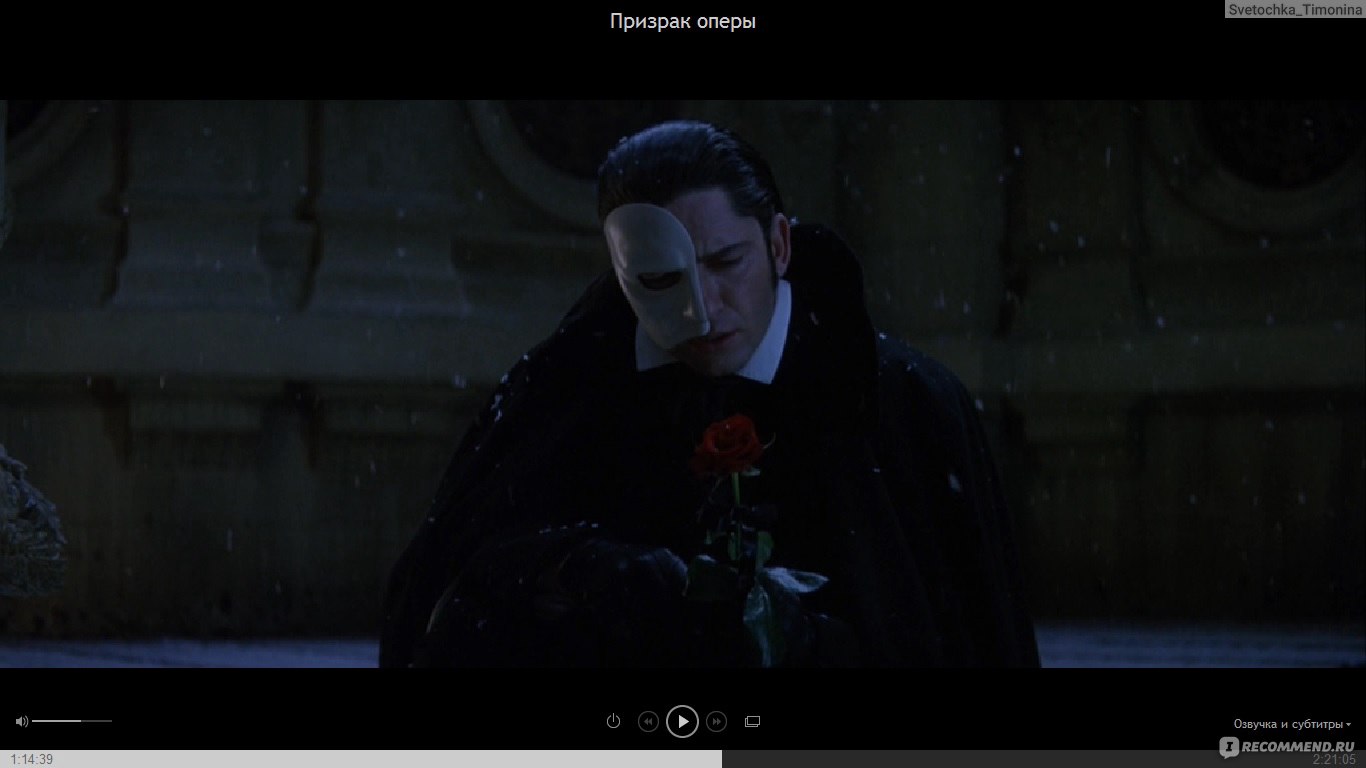Click the power icon in player controls
The image size is (1366, 768).
[613, 721]
